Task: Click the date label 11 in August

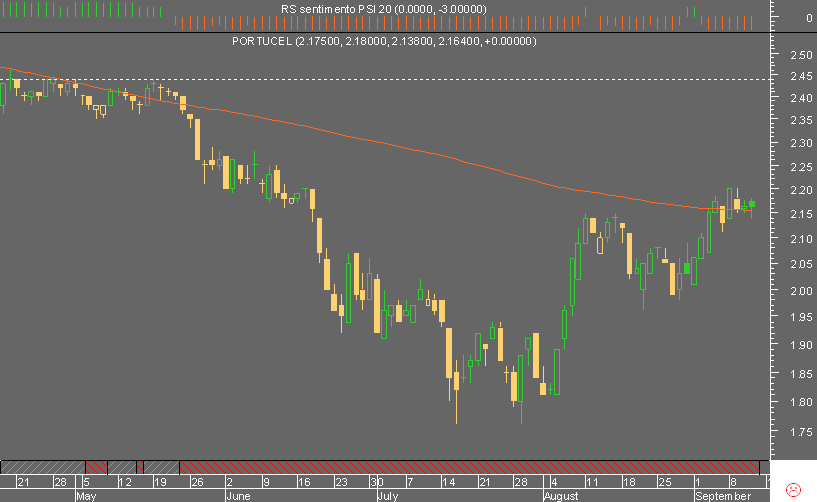Action: click(591, 482)
